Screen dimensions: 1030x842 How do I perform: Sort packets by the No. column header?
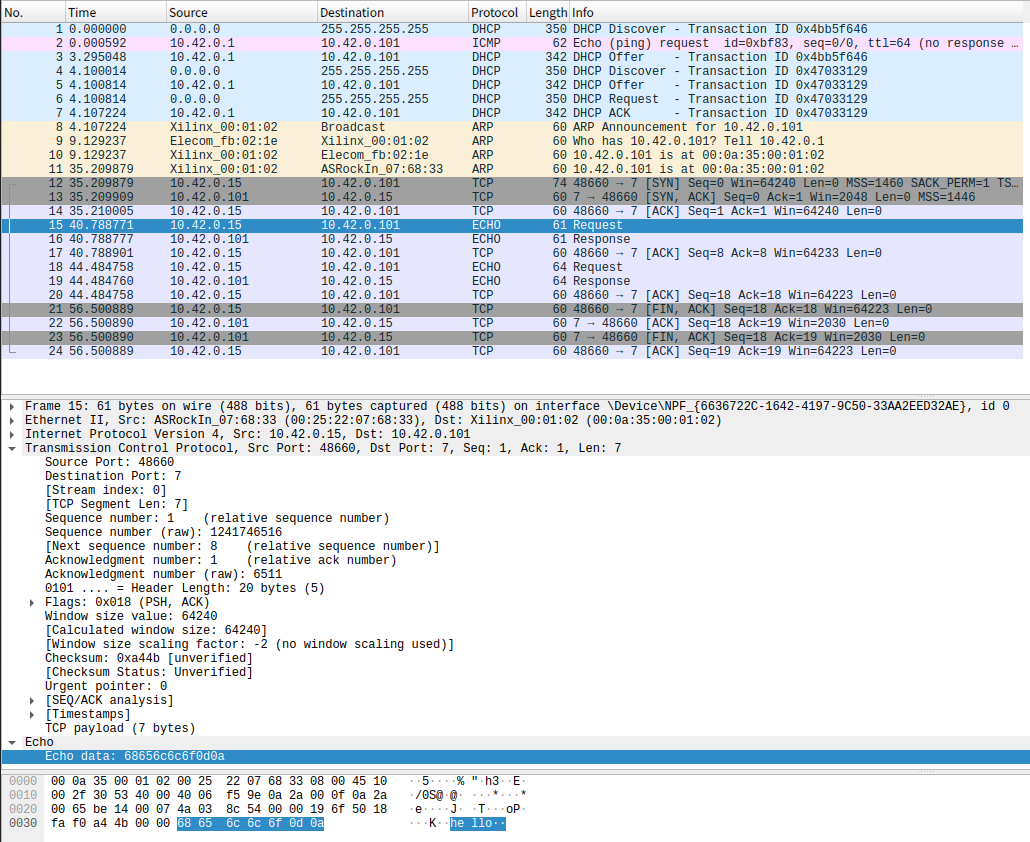click(34, 12)
